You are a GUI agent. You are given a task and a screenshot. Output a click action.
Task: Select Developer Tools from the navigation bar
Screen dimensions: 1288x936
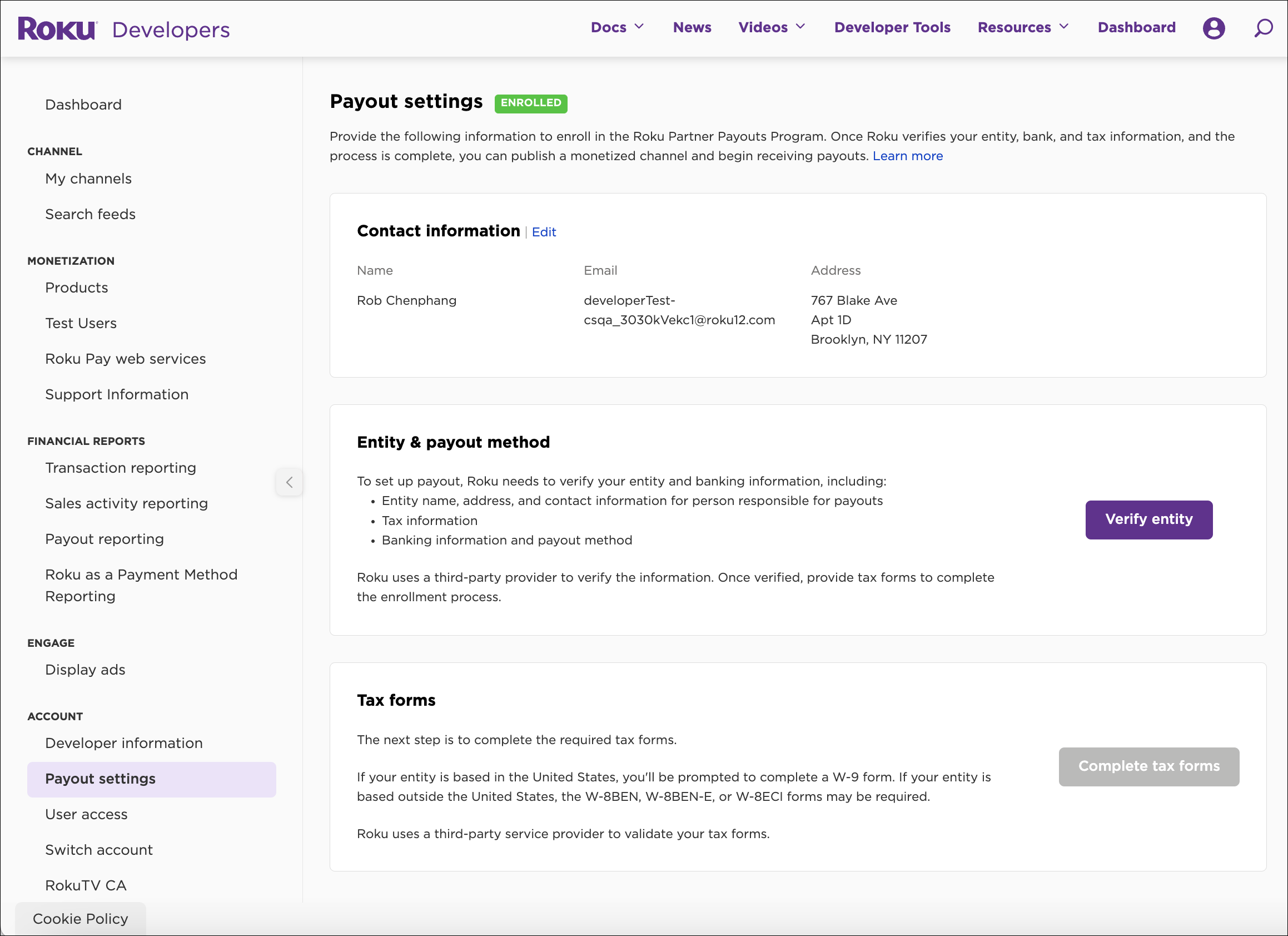pyautogui.click(x=892, y=27)
